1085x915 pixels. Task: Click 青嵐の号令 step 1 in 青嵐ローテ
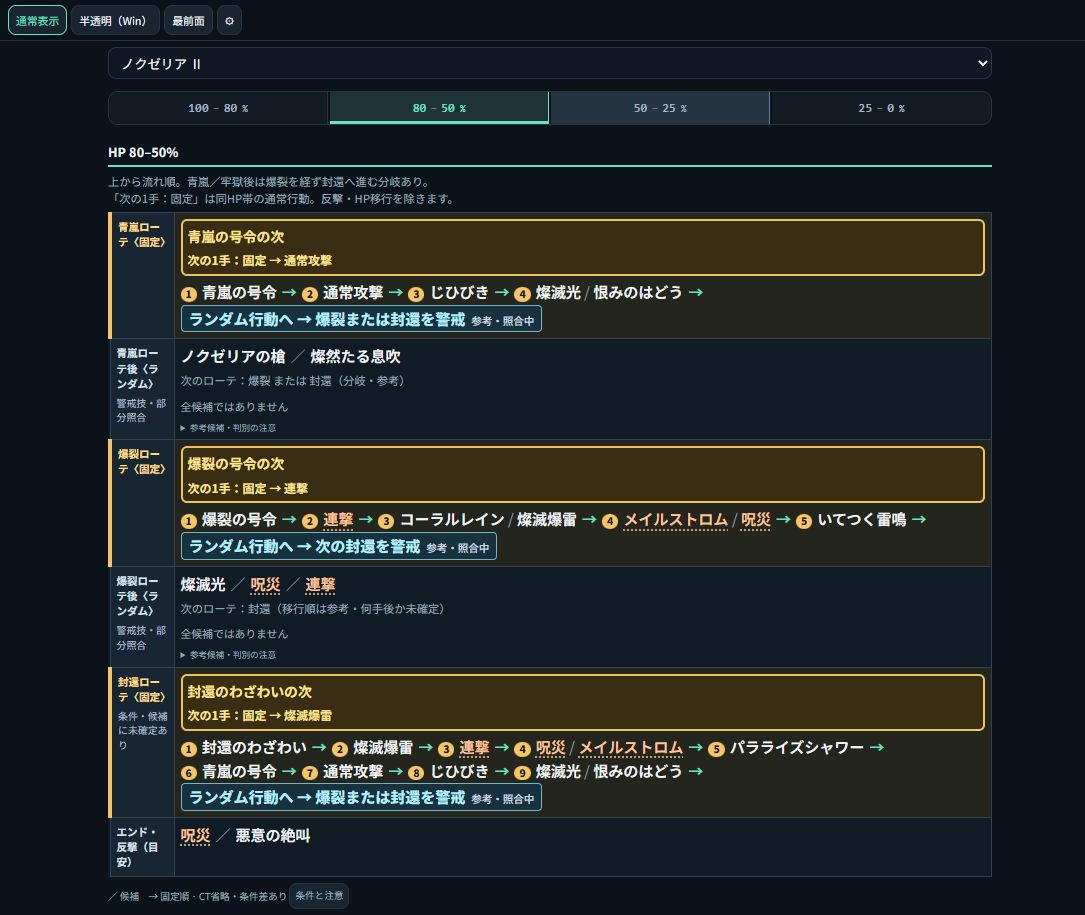coord(239,293)
